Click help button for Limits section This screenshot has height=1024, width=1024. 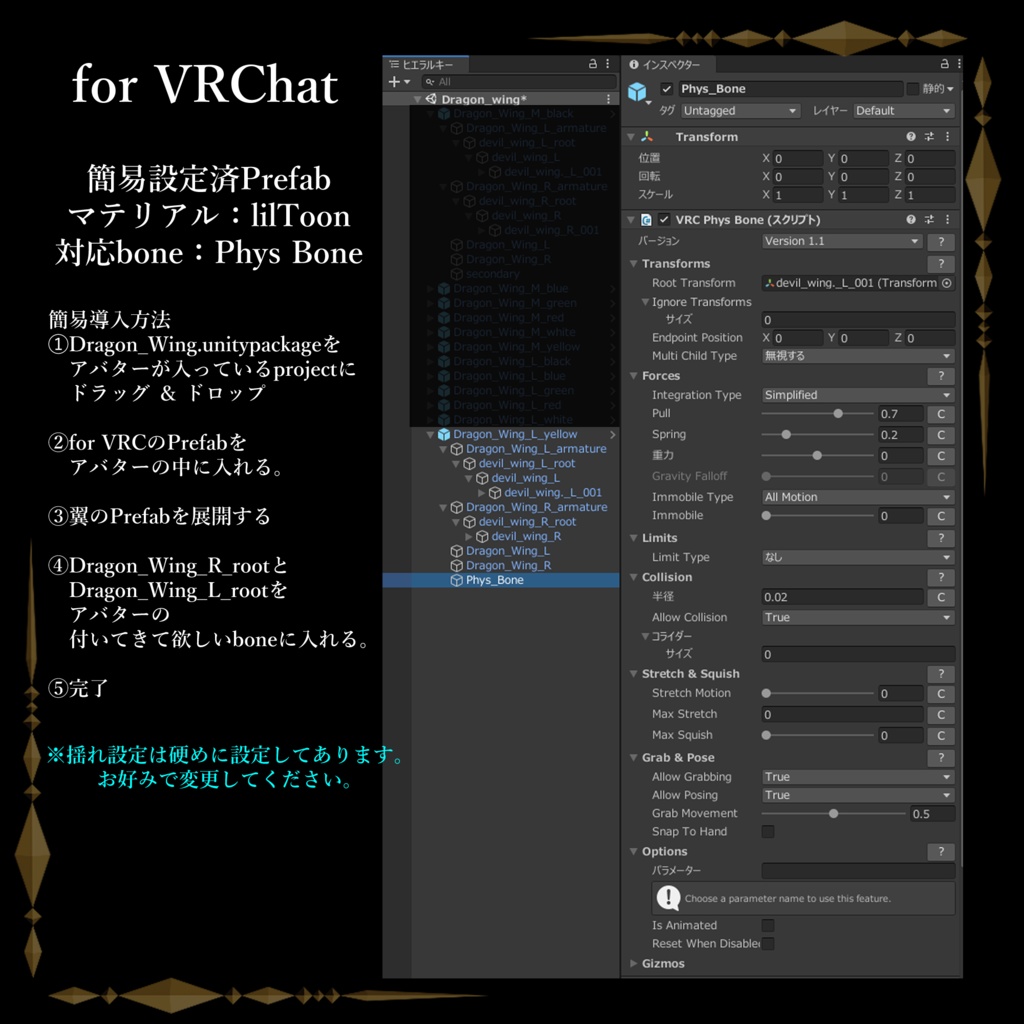(x=941, y=538)
